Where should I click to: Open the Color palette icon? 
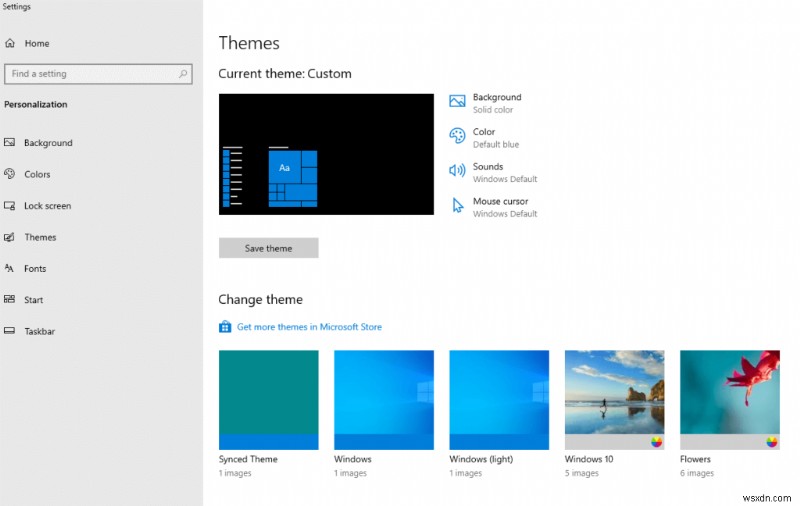click(457, 136)
